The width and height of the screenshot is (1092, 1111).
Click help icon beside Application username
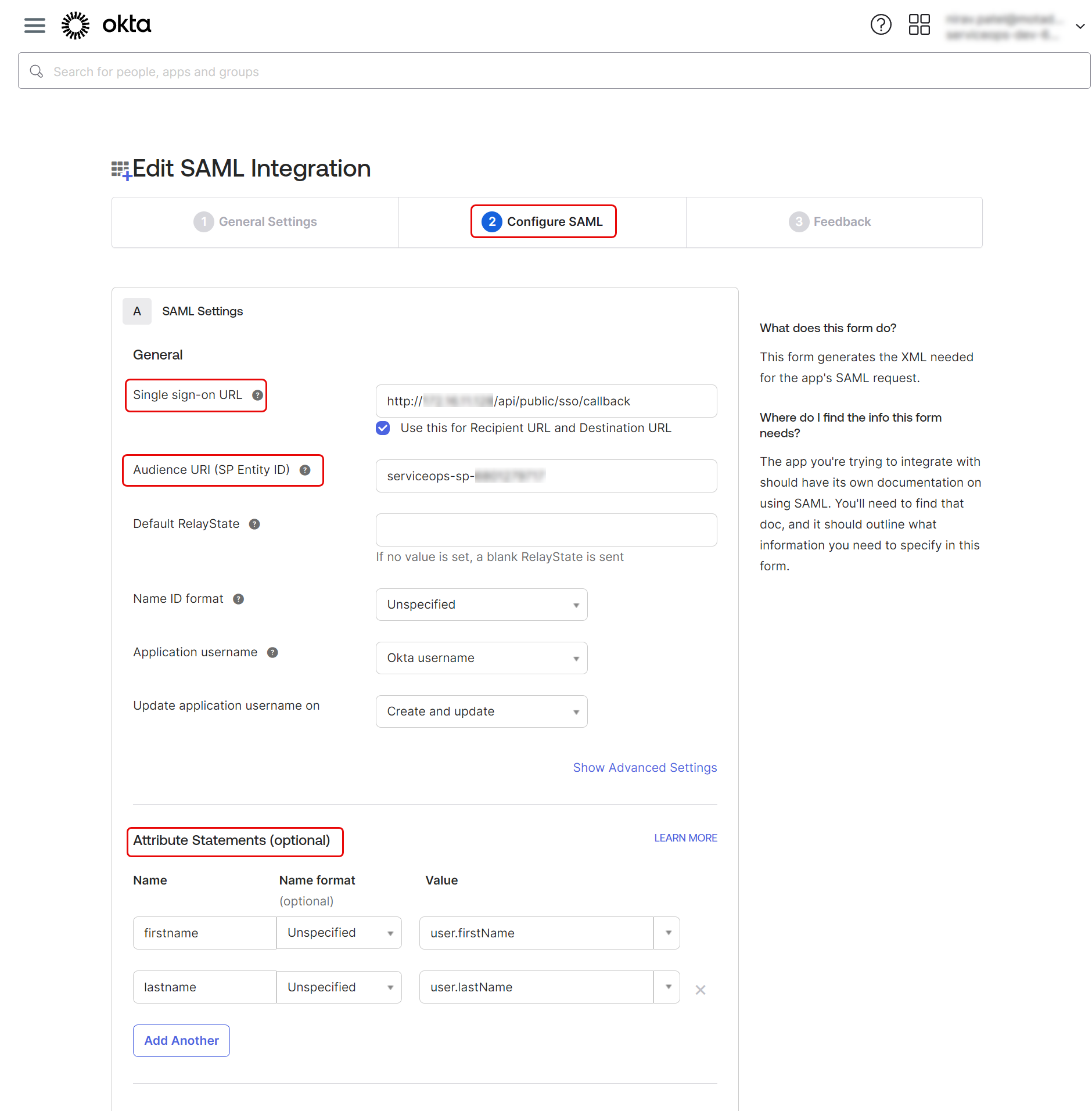point(272,653)
